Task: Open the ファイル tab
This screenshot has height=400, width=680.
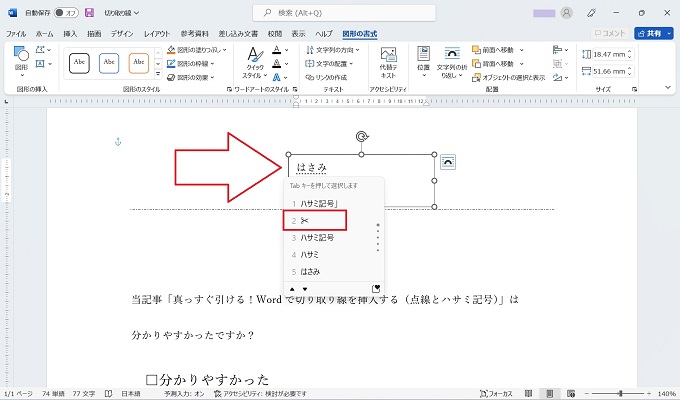Action: tap(16, 33)
